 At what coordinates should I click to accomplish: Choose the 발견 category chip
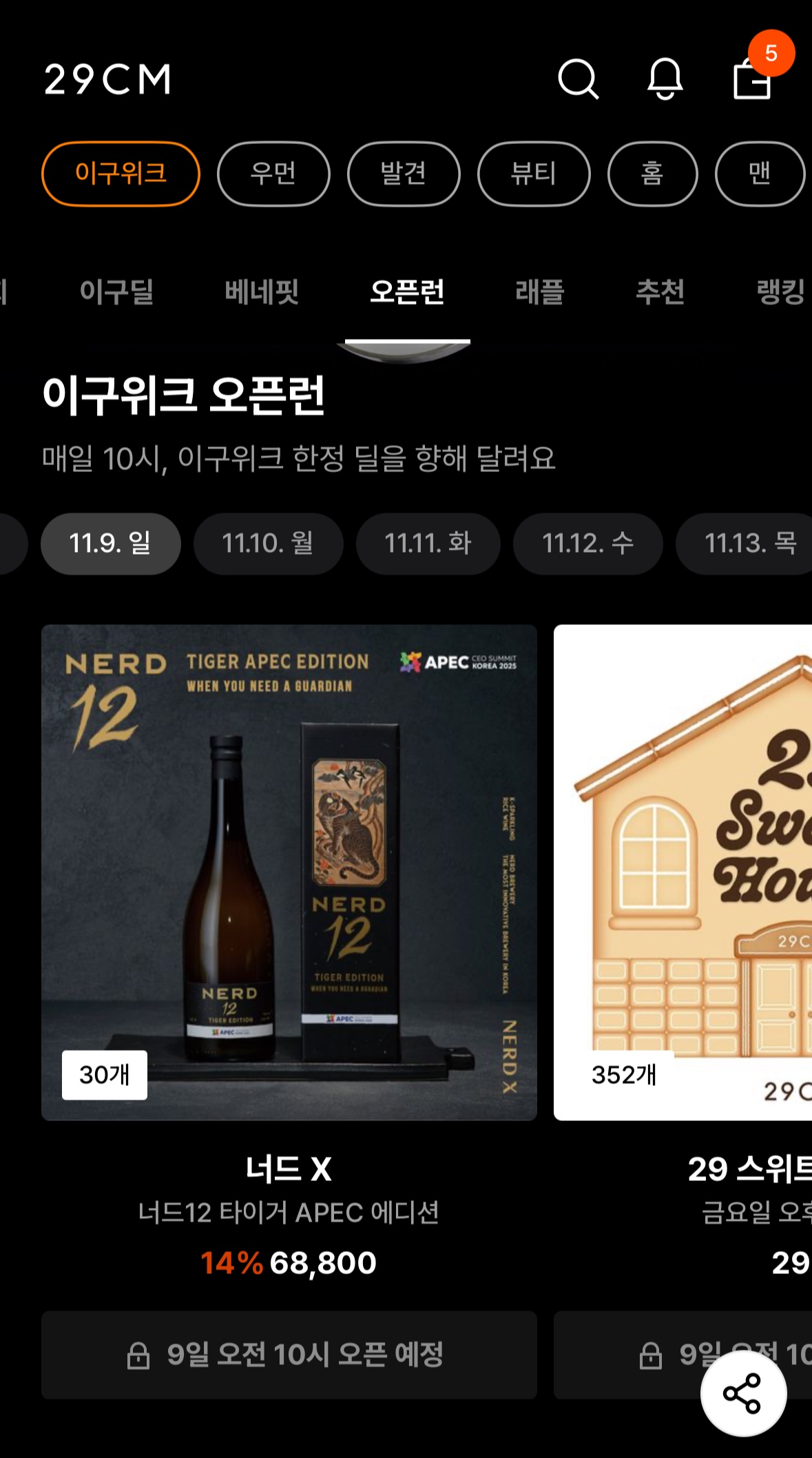[404, 174]
